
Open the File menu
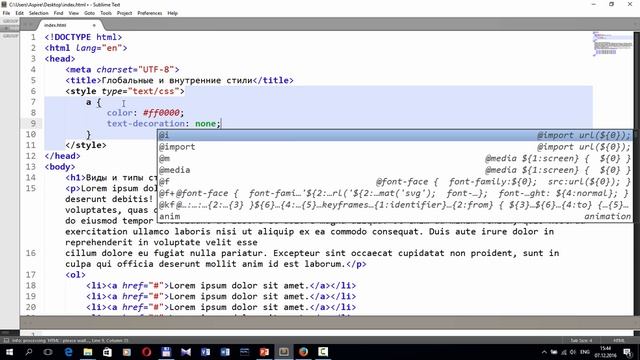[x=6, y=13]
